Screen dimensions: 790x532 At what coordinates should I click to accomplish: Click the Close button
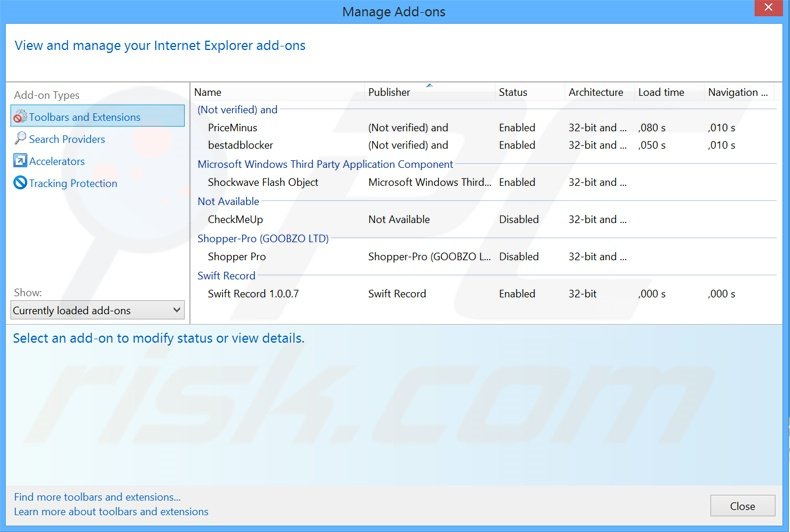742,506
